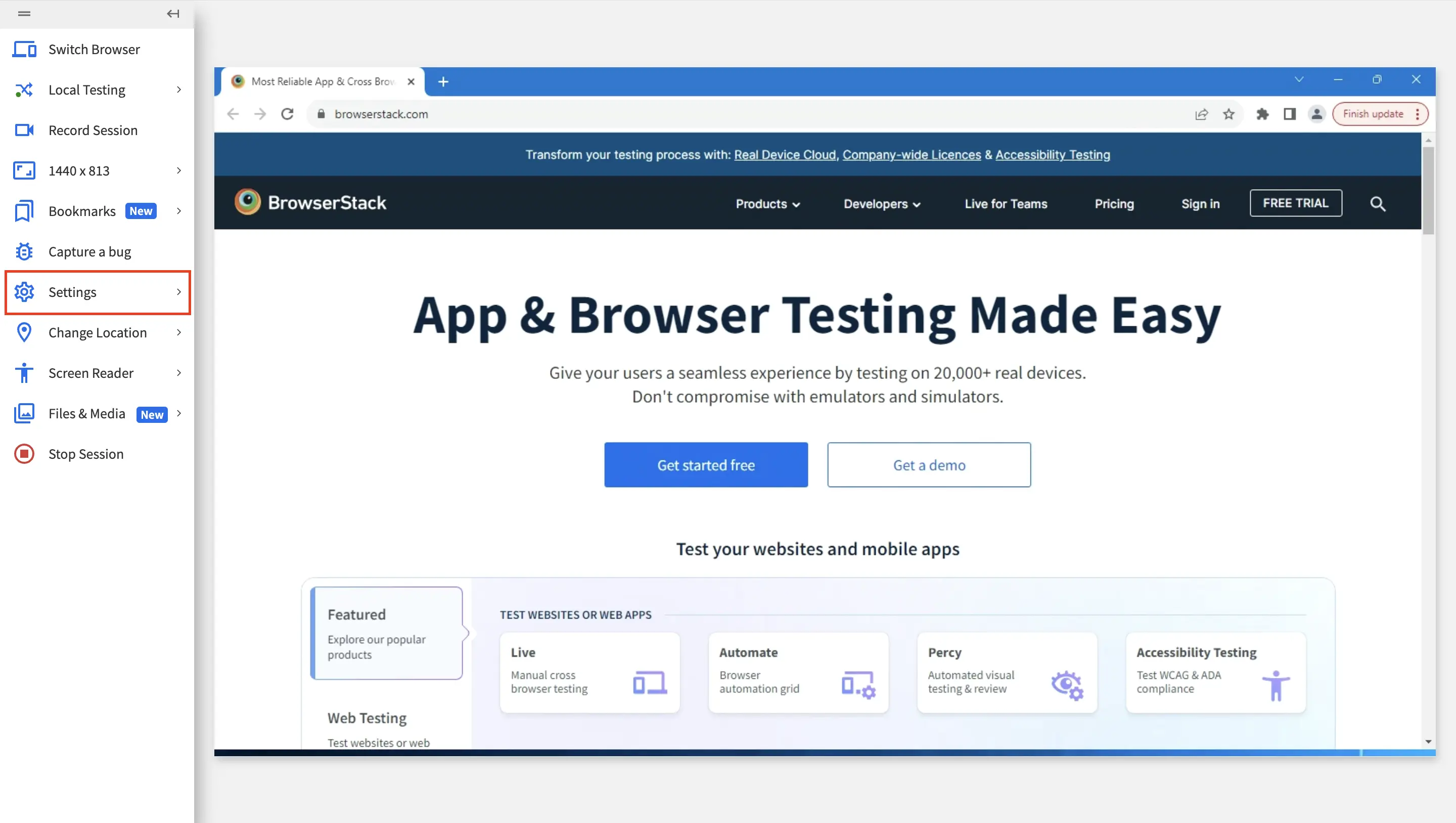The height and width of the screenshot is (823, 1456).
Task: Click the Switch Browser icon in sidebar
Action: pos(24,49)
